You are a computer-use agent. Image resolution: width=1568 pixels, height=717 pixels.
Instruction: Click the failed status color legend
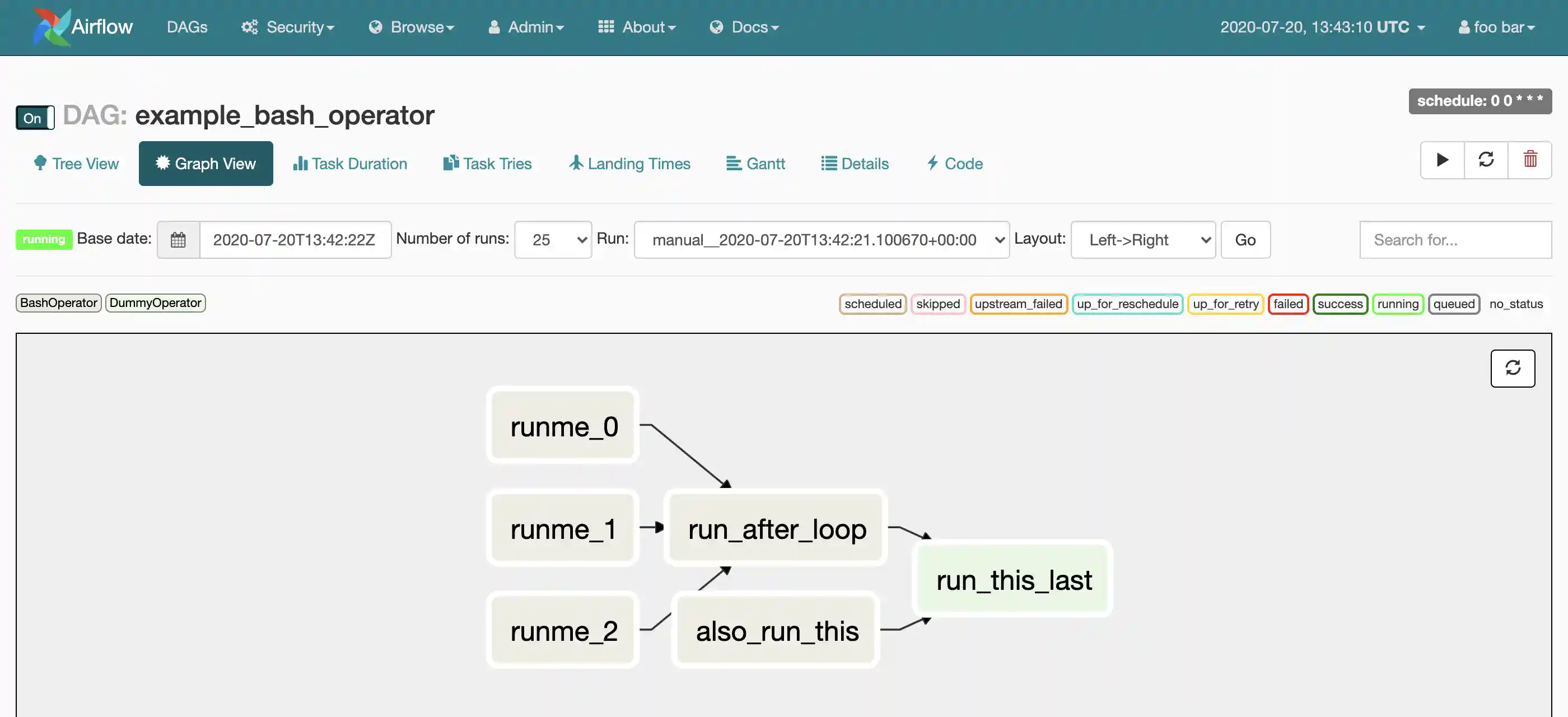1287,304
